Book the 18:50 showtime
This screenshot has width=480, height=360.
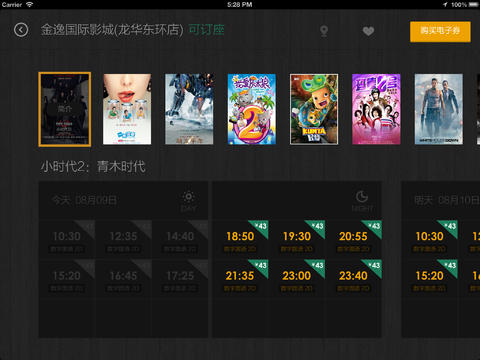click(240, 239)
